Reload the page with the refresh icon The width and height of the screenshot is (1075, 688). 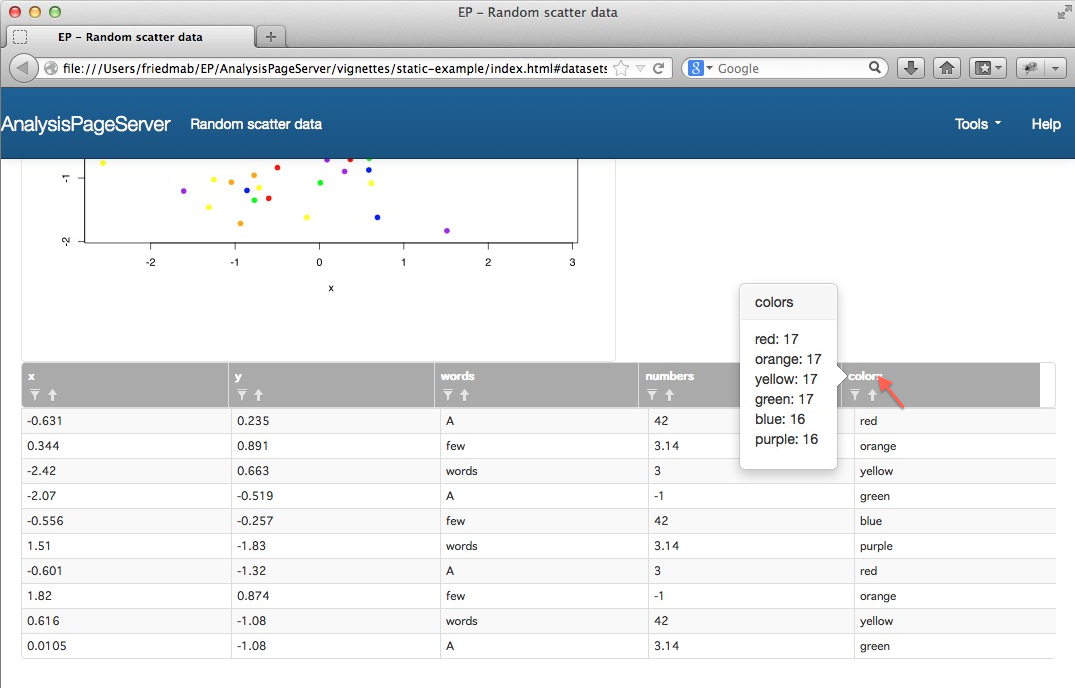click(x=658, y=68)
